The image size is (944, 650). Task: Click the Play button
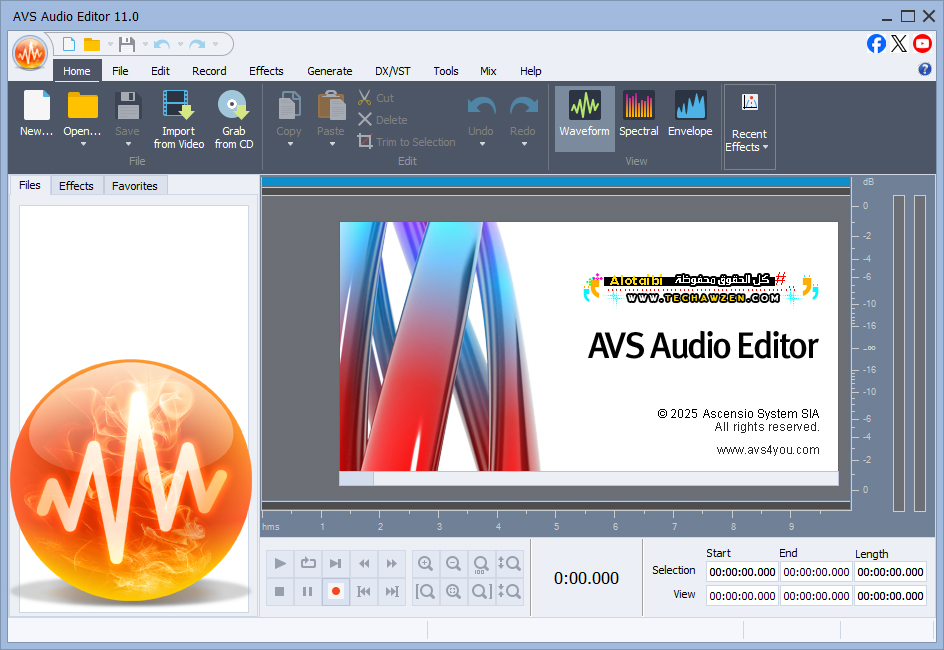(x=280, y=563)
